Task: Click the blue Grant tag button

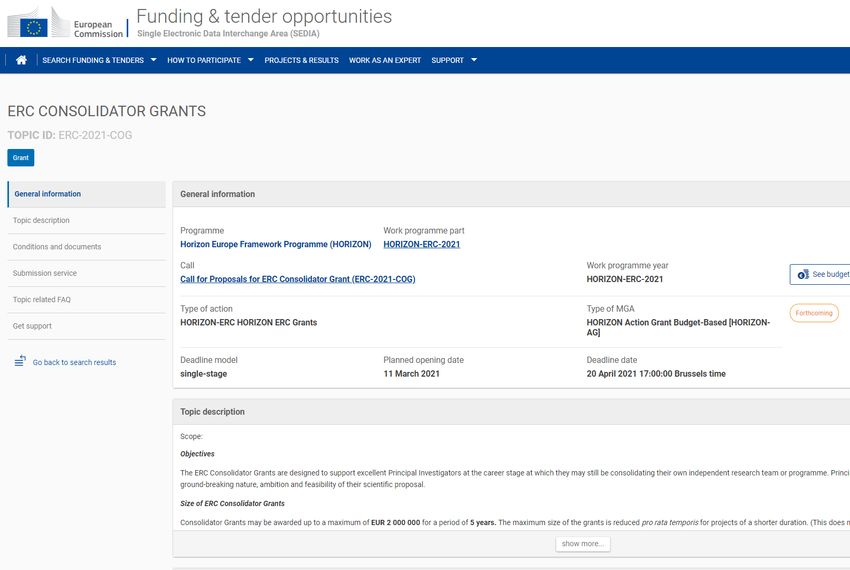Action: (x=21, y=158)
